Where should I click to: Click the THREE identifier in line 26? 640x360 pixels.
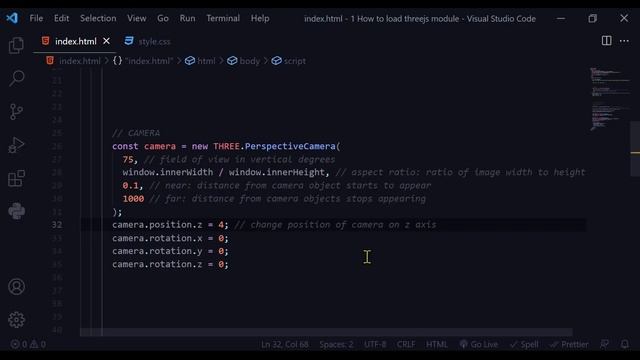tap(226, 146)
